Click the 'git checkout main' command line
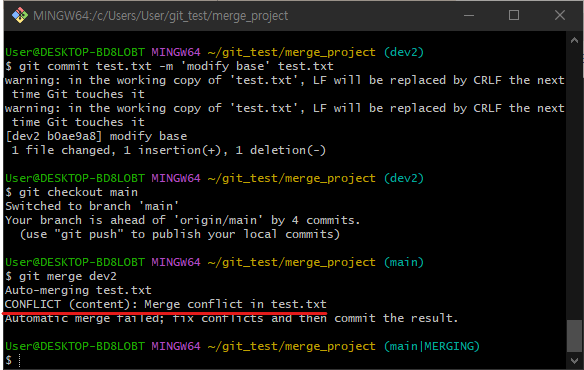 click(x=72, y=192)
